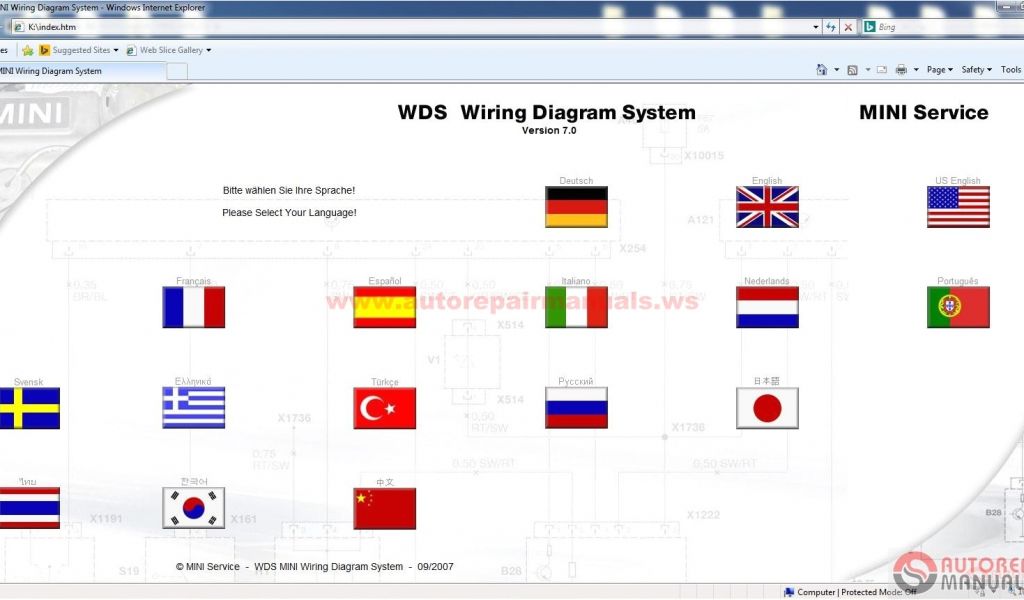The width and height of the screenshot is (1024, 600).
Task: Pick the Japanese flag
Action: click(x=767, y=408)
